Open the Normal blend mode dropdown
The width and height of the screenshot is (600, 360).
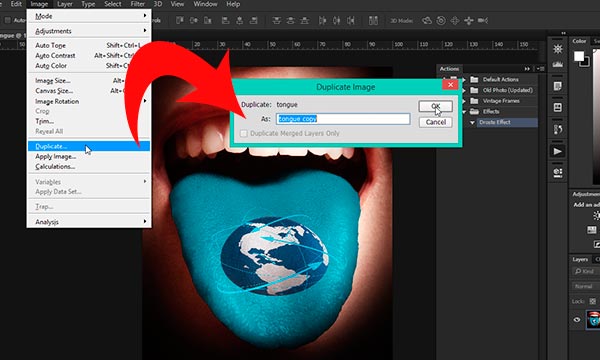coord(585,286)
